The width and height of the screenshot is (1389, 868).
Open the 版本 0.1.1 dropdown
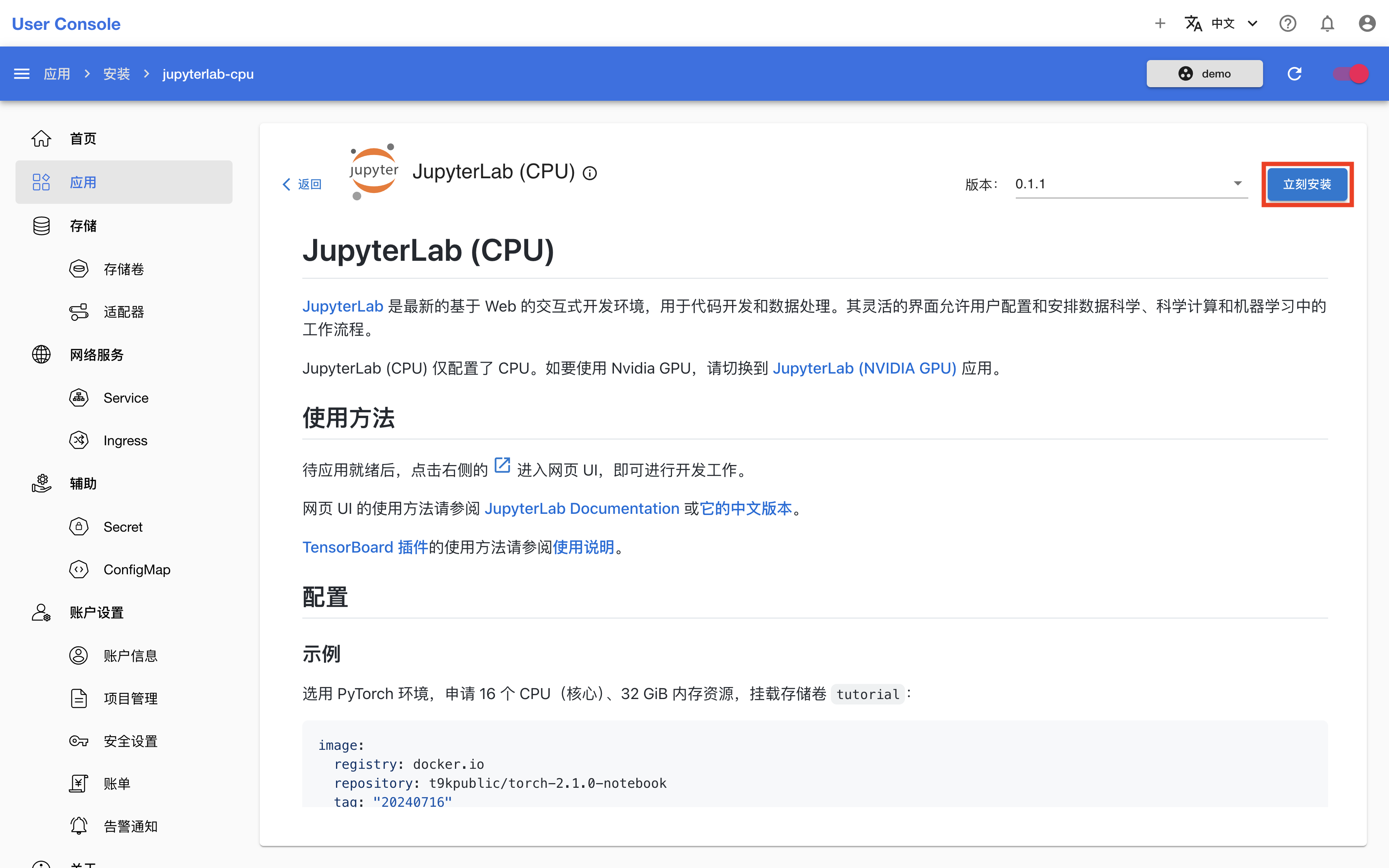[x=1131, y=184]
